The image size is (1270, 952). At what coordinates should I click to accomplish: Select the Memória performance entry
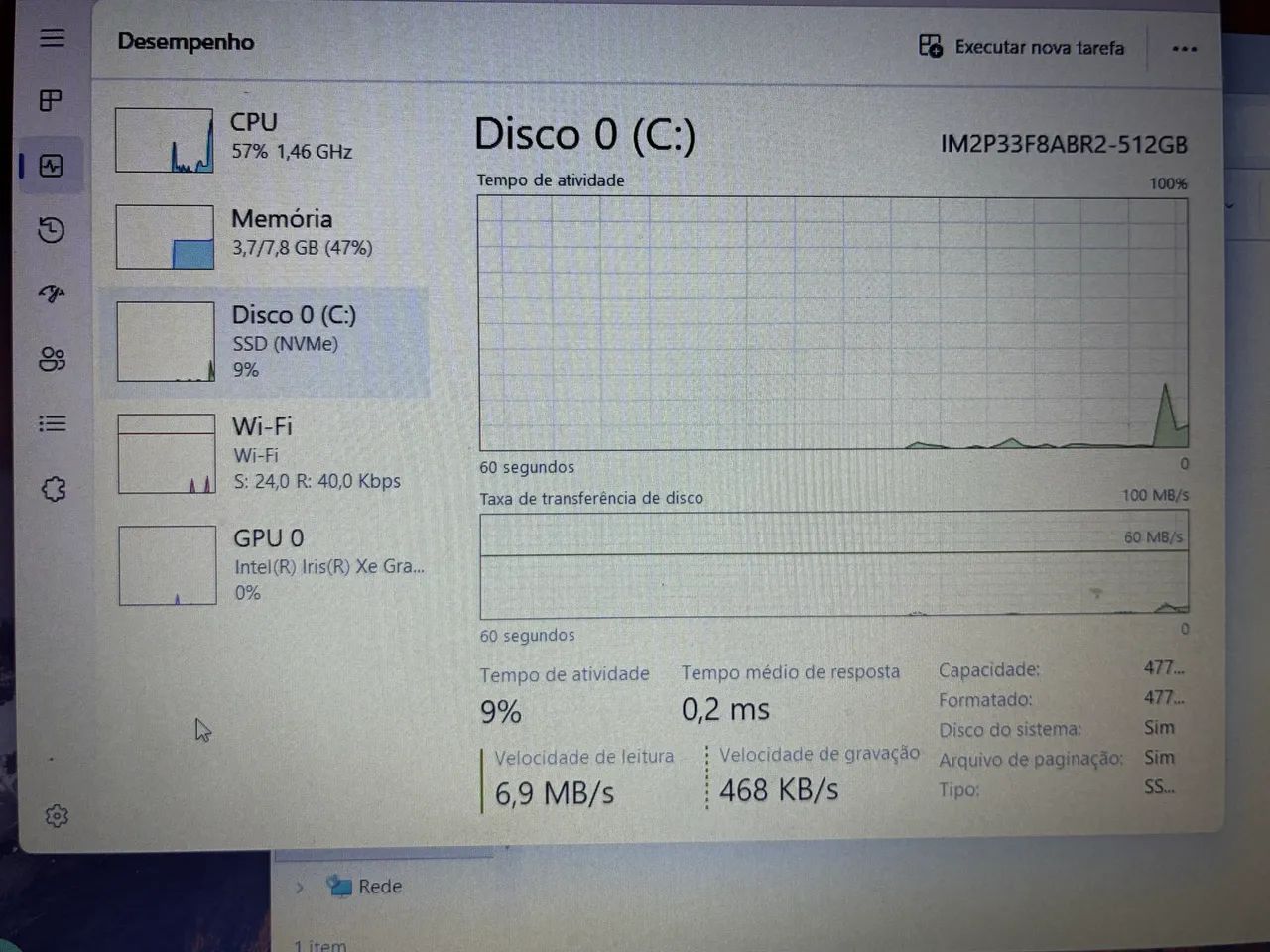pos(265,236)
